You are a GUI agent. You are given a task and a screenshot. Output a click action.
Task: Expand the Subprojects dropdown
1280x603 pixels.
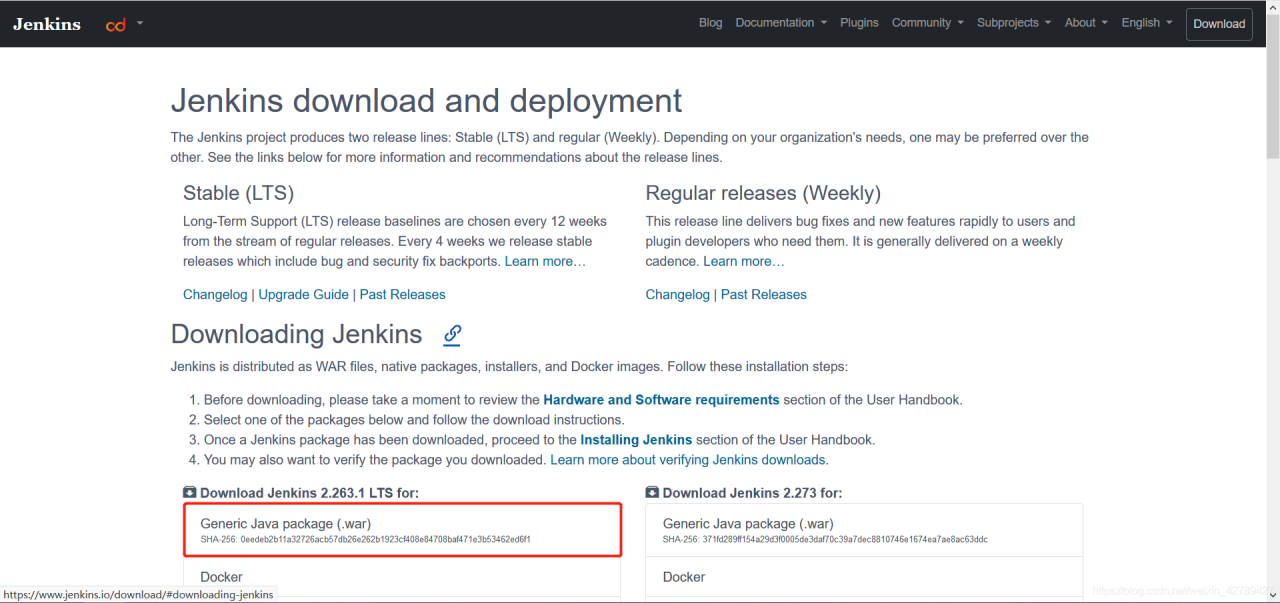pos(1013,23)
